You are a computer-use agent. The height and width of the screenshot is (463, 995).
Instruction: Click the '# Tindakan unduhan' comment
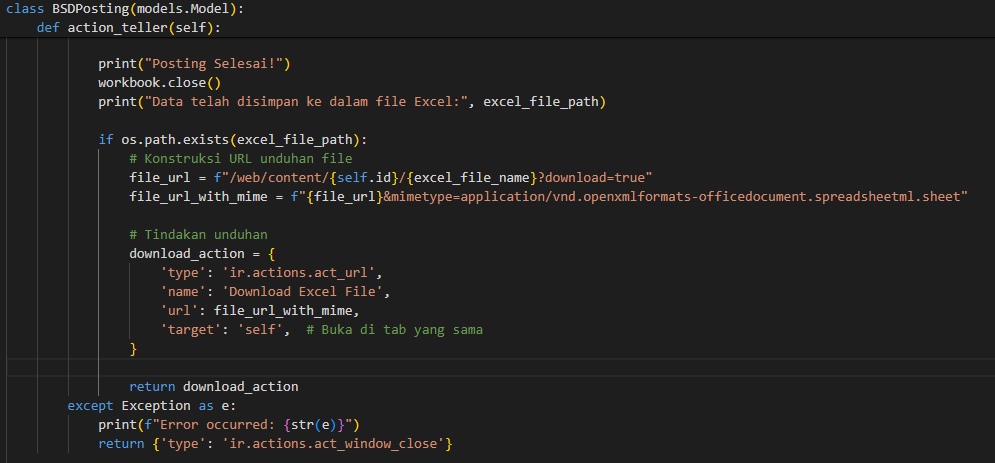coord(198,235)
